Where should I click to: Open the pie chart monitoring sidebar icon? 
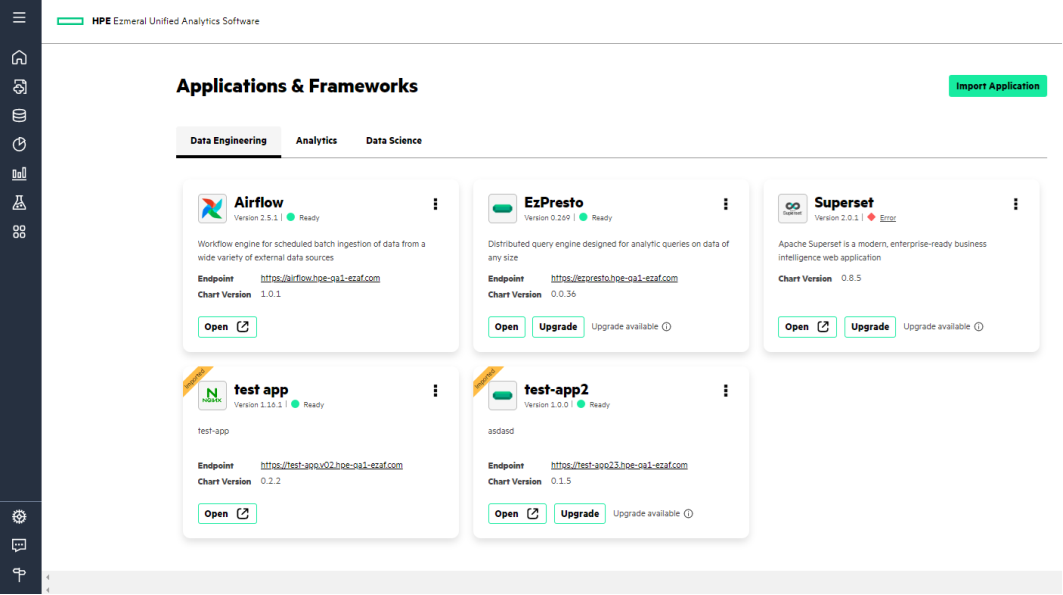(18, 143)
